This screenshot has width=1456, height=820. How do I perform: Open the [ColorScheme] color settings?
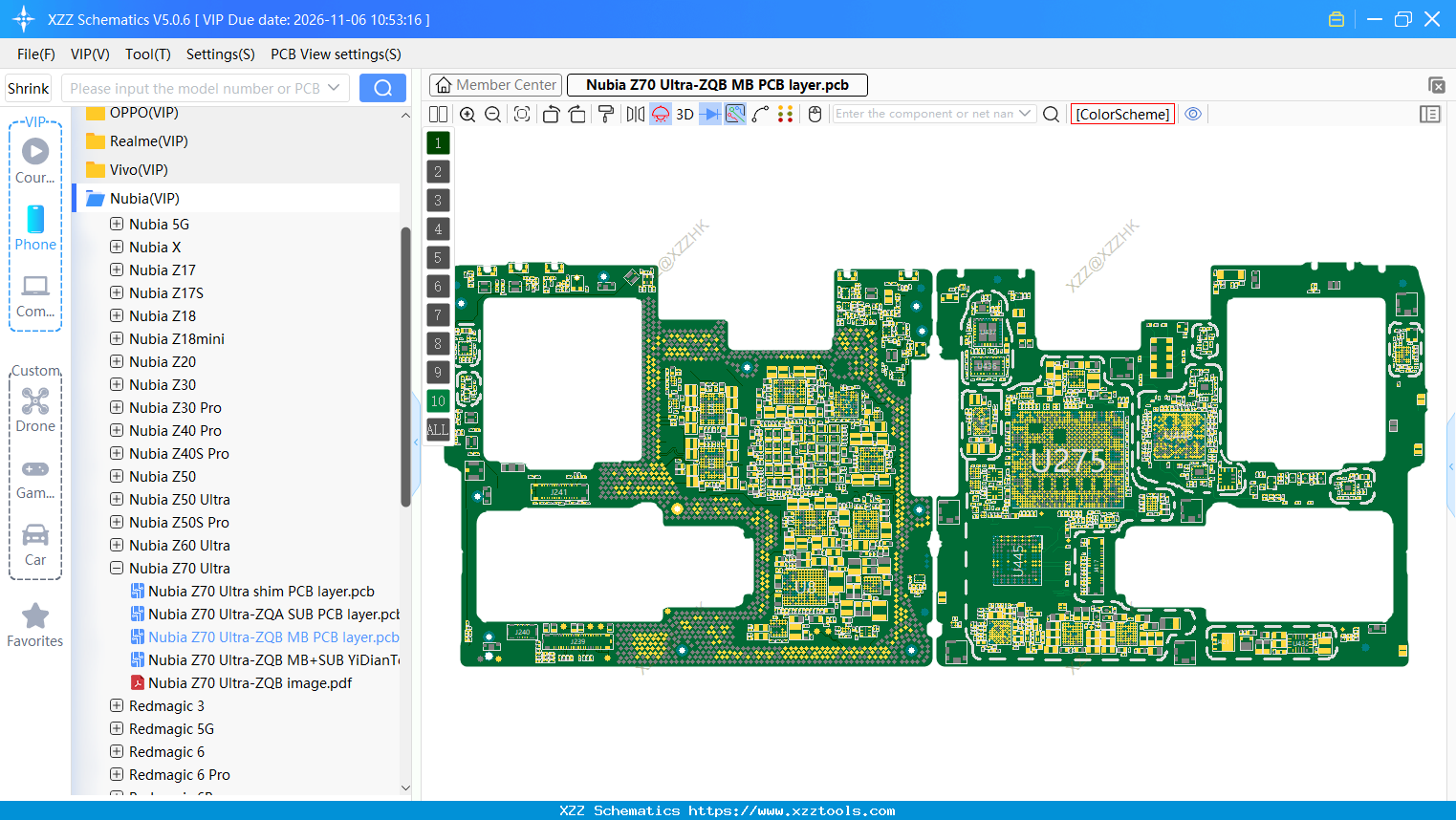tap(1121, 114)
